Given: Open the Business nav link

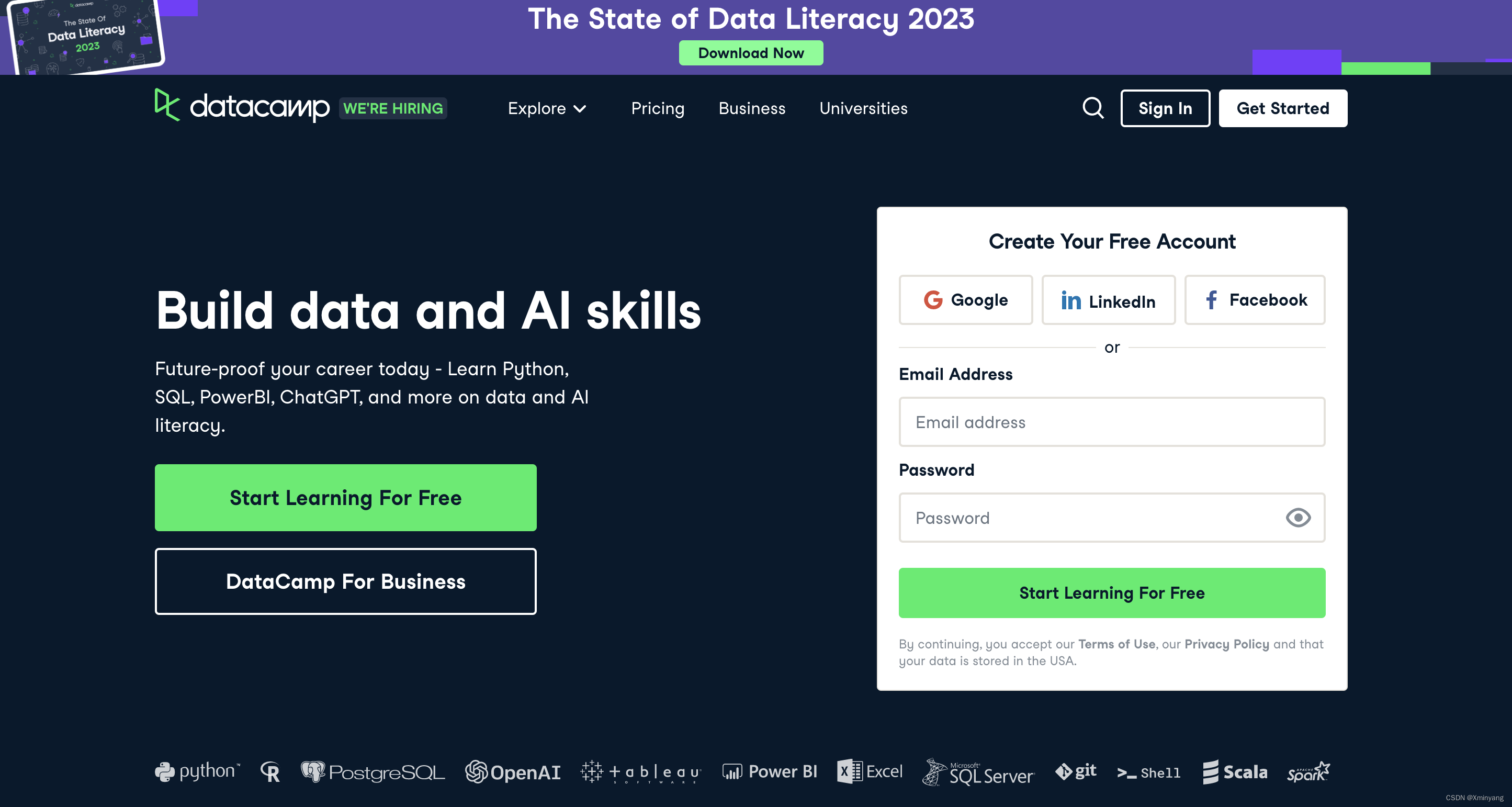Looking at the screenshot, I should 751,109.
